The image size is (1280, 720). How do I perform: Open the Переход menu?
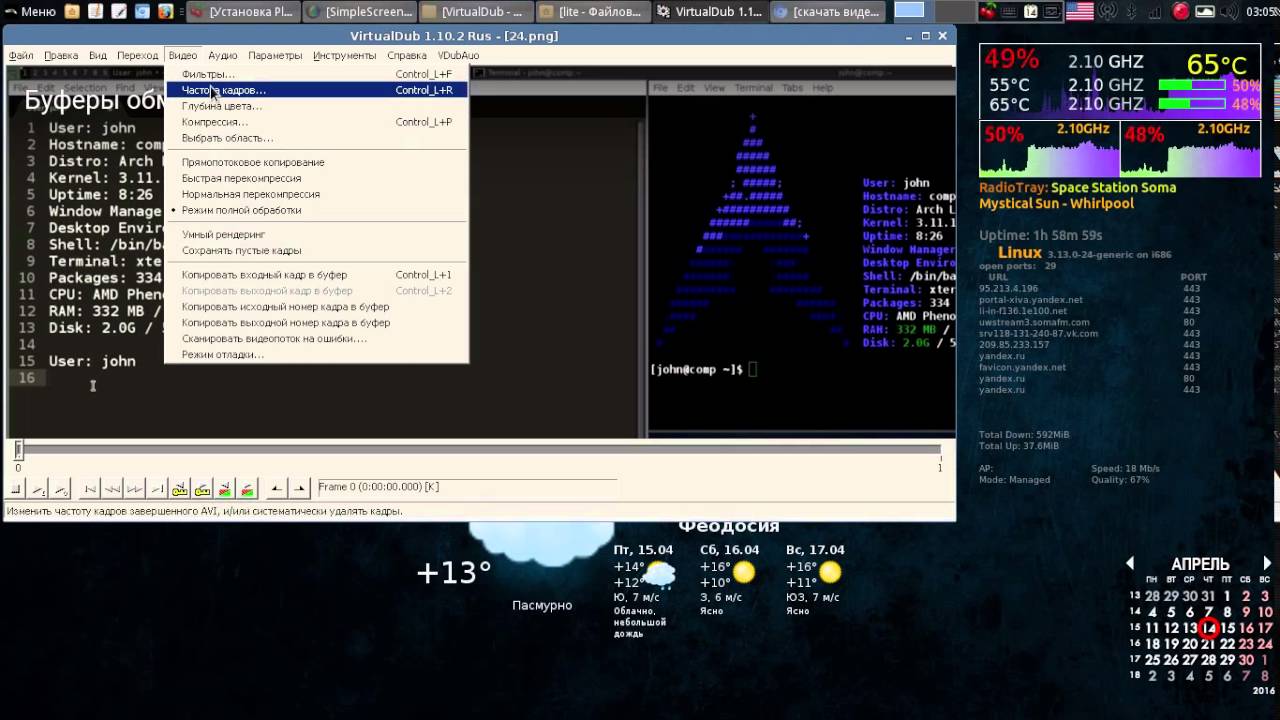point(137,55)
